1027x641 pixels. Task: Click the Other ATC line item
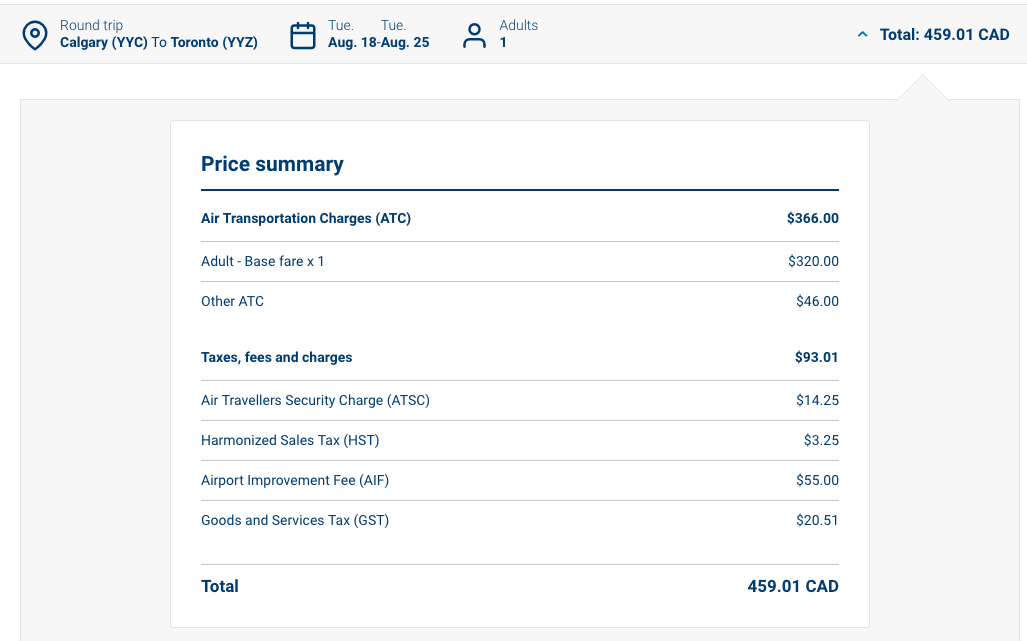coord(232,301)
